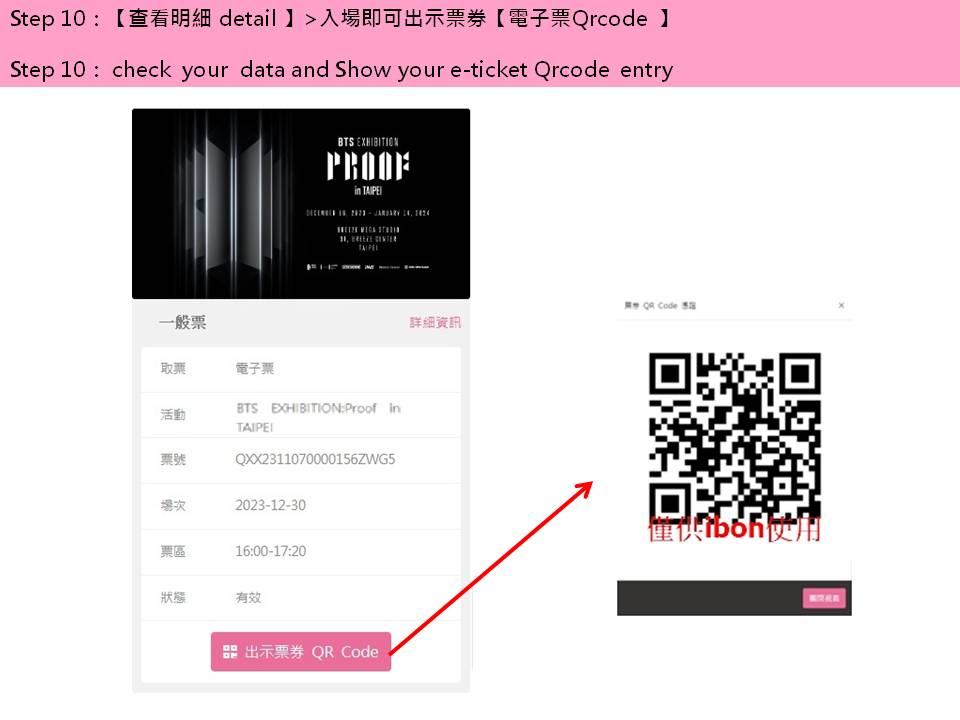This screenshot has width=960, height=720.
Task: Click the red 僅供ibon使用 watermark text
Action: pyautogui.click(x=734, y=529)
